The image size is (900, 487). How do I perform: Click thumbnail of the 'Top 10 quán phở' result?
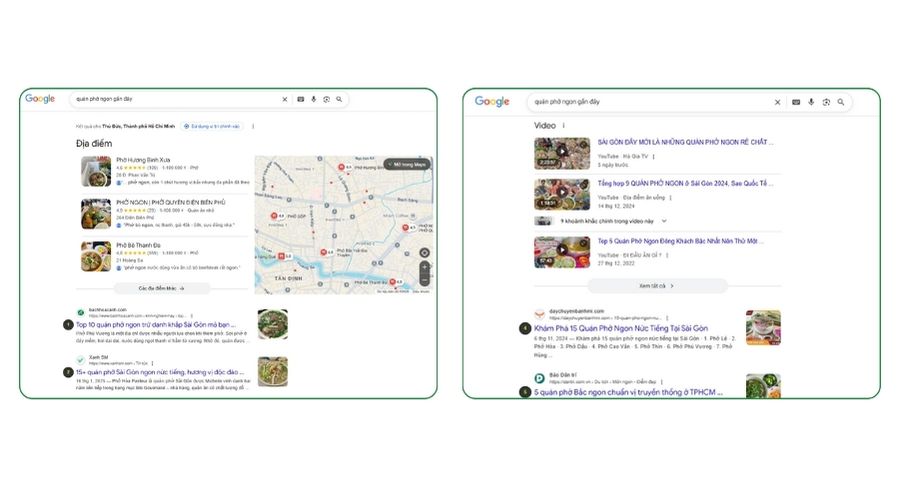point(273,324)
